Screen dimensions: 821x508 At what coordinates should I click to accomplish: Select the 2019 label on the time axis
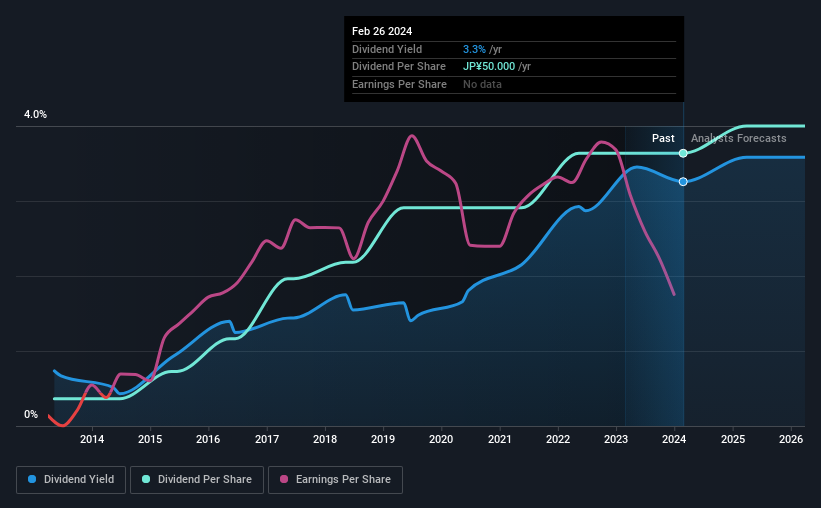(x=383, y=439)
